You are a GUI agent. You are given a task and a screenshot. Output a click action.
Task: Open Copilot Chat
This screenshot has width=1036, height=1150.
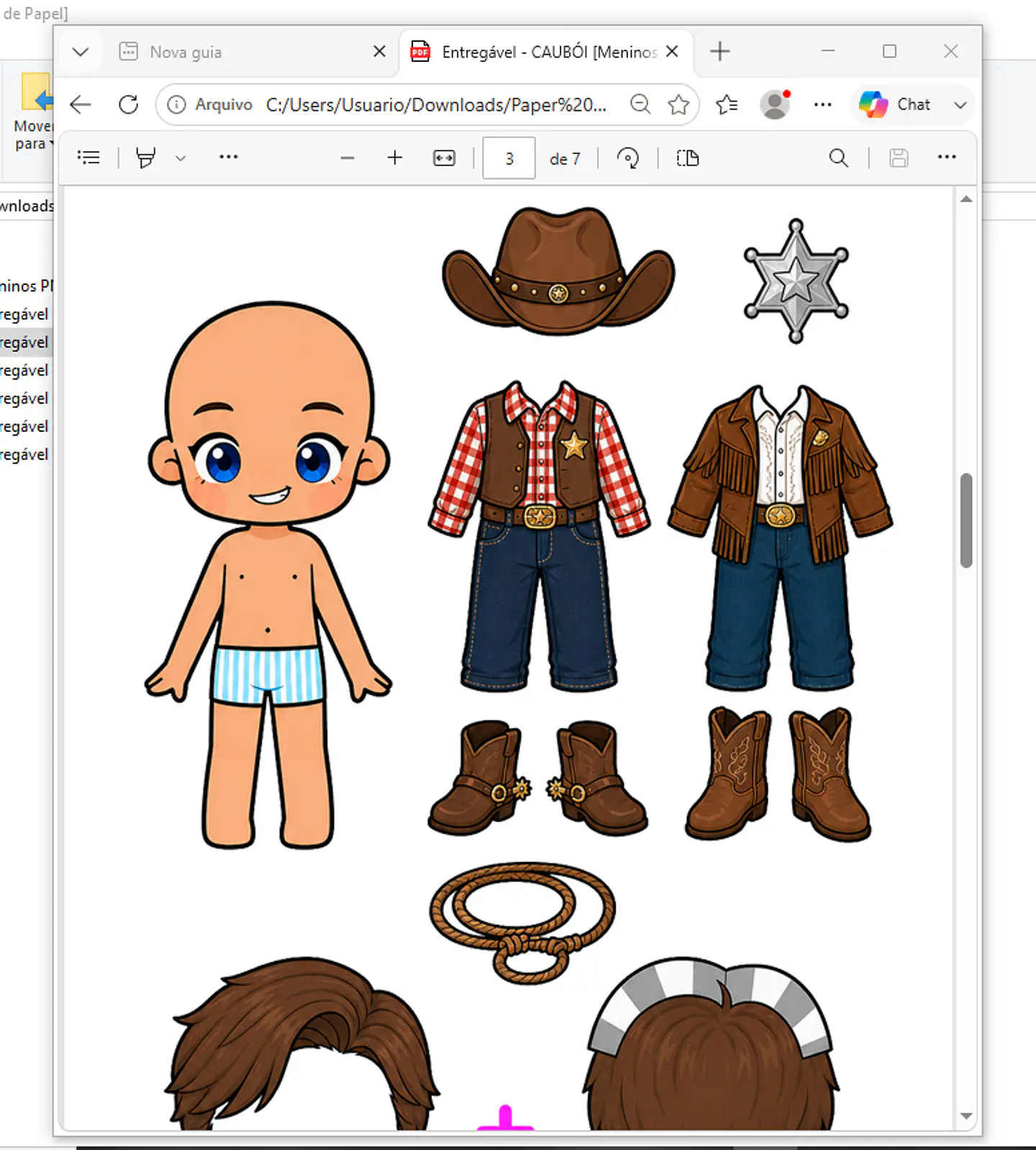(x=895, y=104)
